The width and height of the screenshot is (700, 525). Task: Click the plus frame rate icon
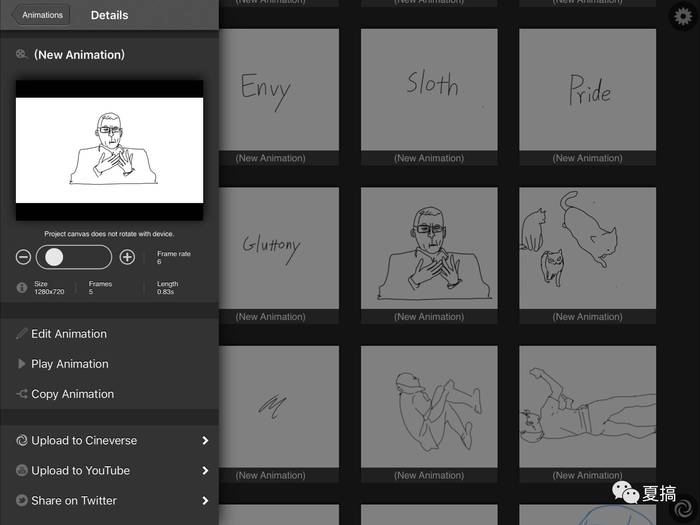coord(127,257)
